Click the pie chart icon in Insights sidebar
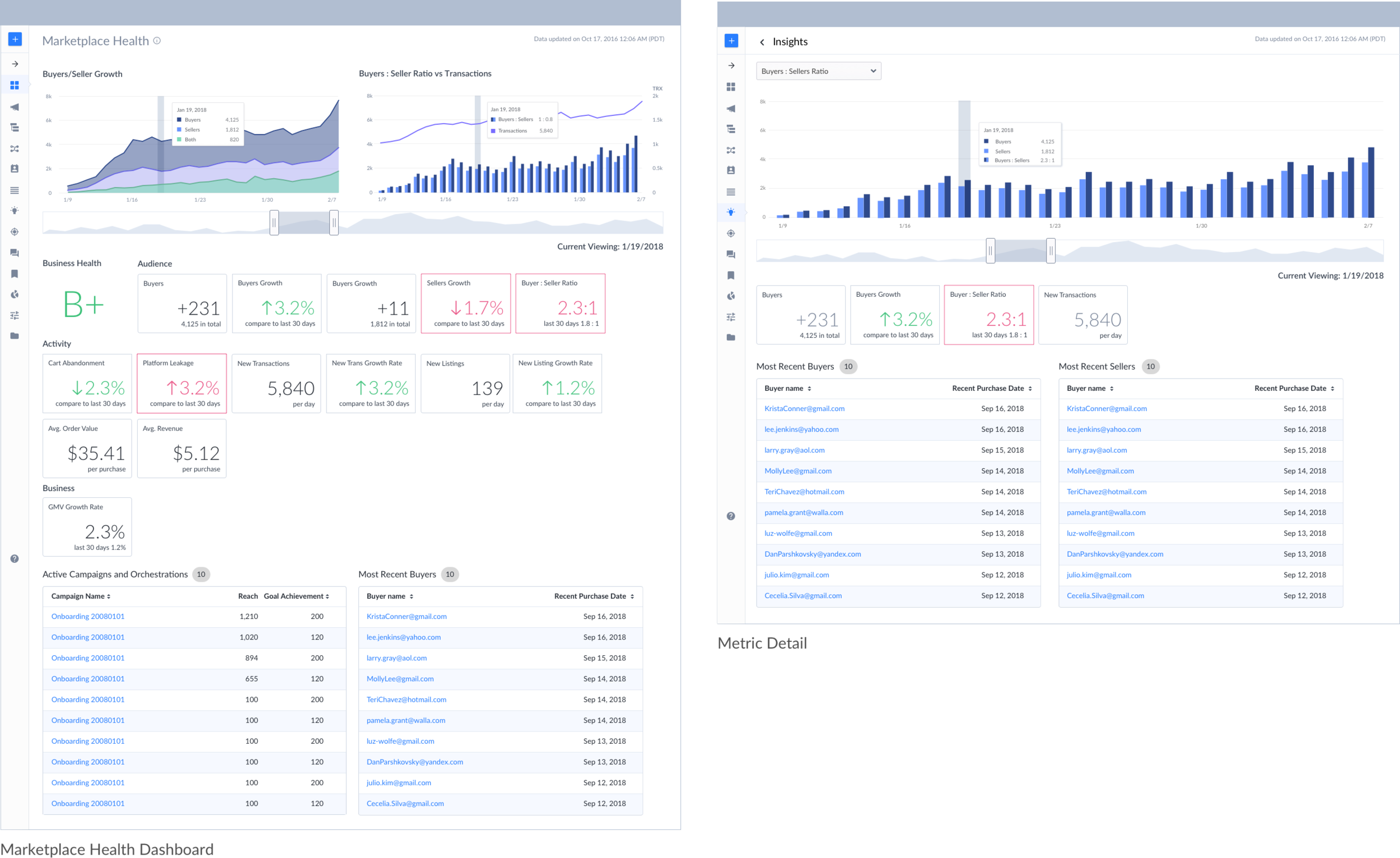Image resolution: width=1400 pixels, height=858 pixels. 731,296
